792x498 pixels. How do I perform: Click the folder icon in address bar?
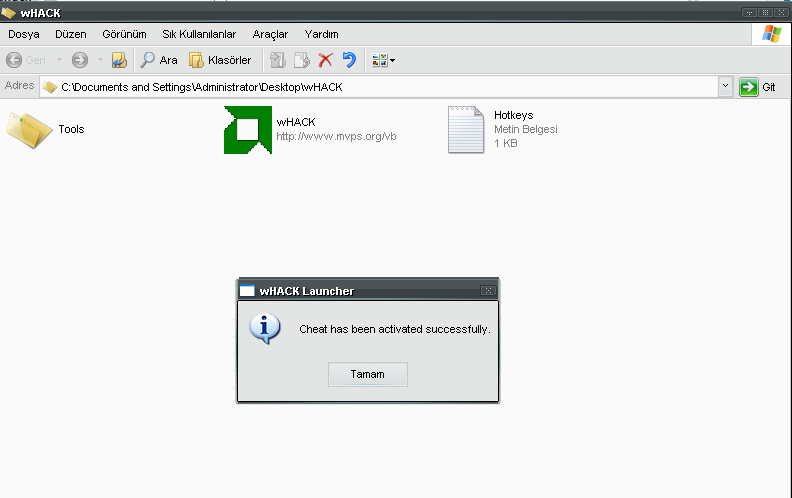click(50, 87)
